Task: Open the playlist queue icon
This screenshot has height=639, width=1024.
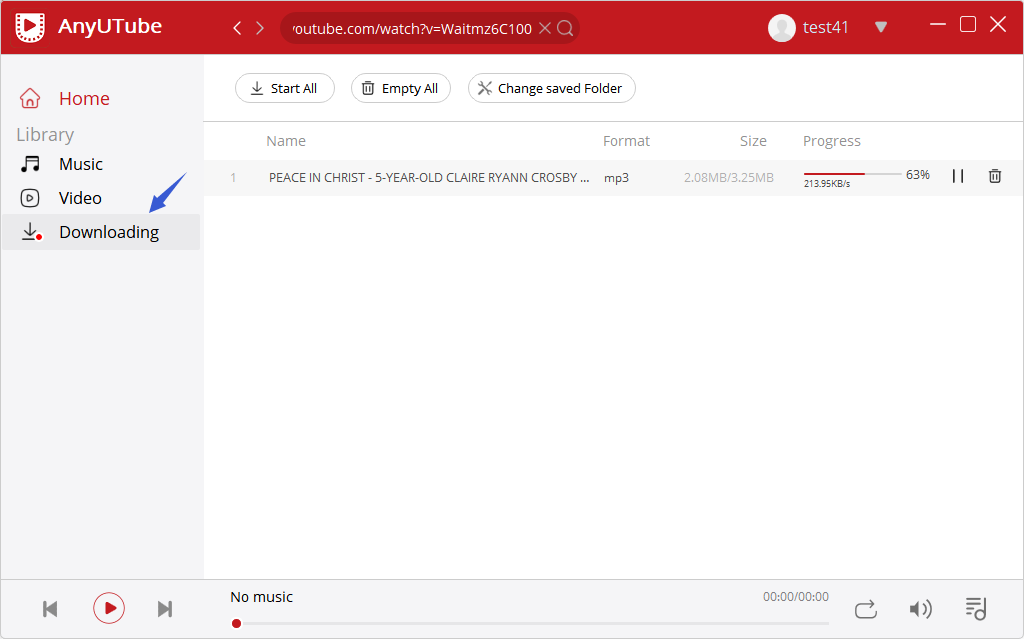Action: point(976,608)
